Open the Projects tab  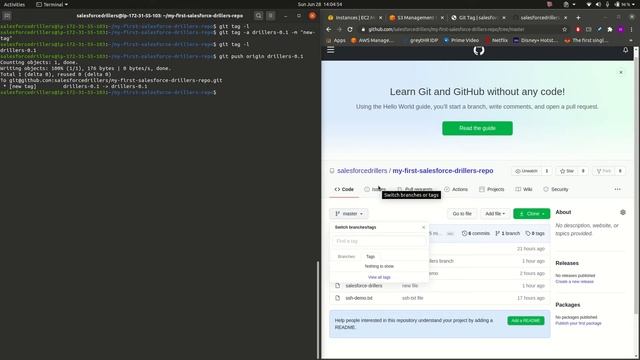[491, 189]
